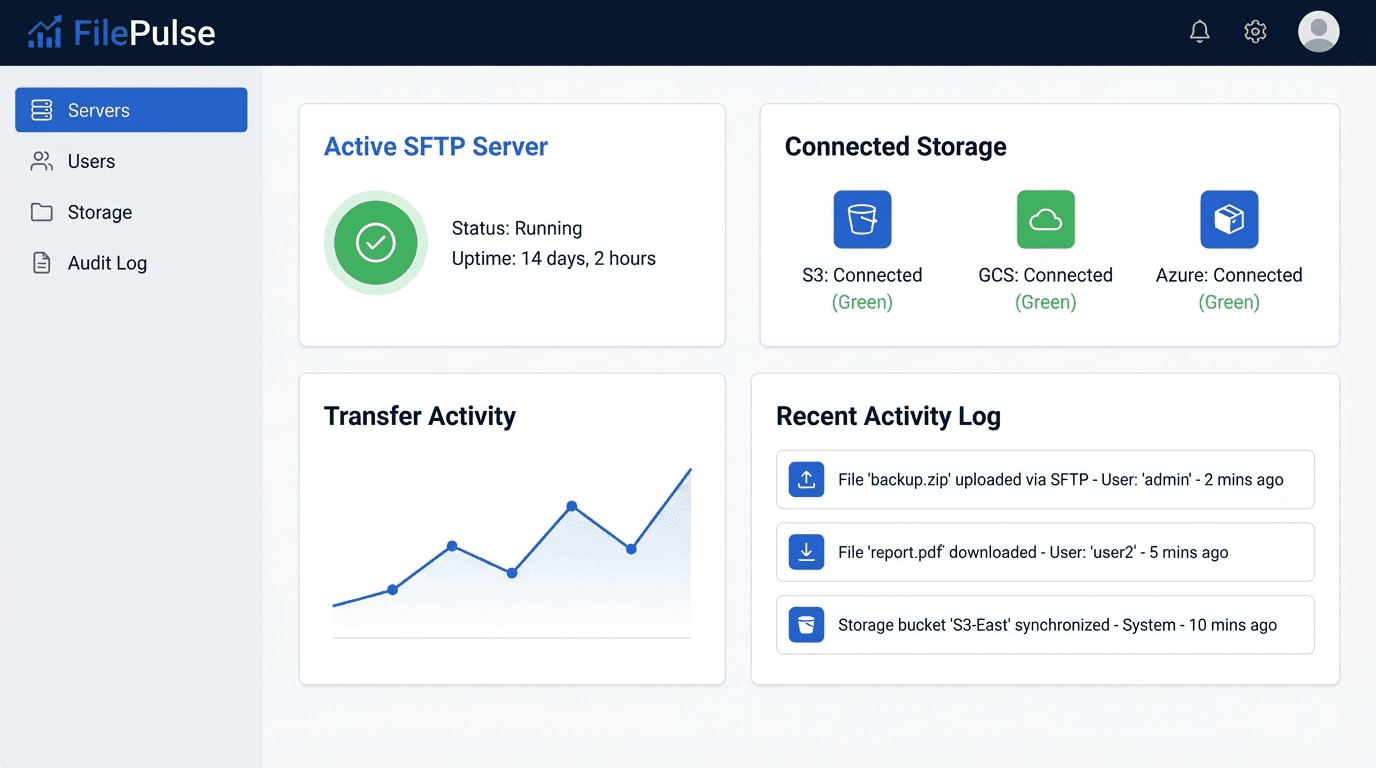The width and height of the screenshot is (1376, 768).
Task: Open notifications via the bell icon
Action: [1199, 31]
